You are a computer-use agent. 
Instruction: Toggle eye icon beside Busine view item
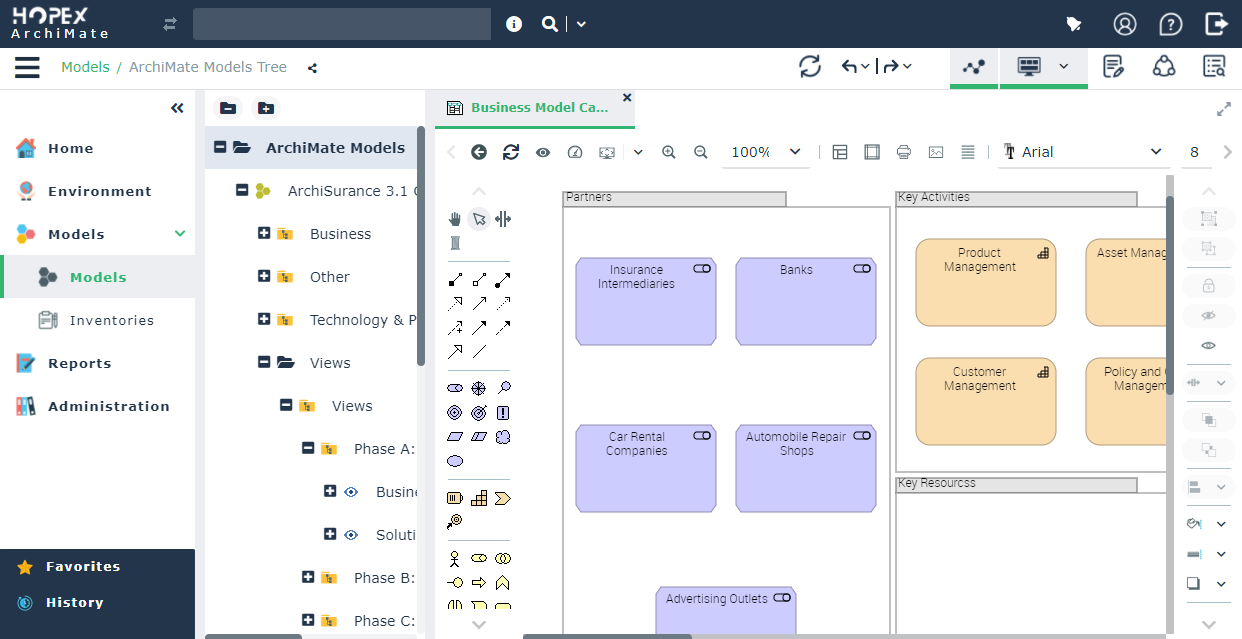351,492
